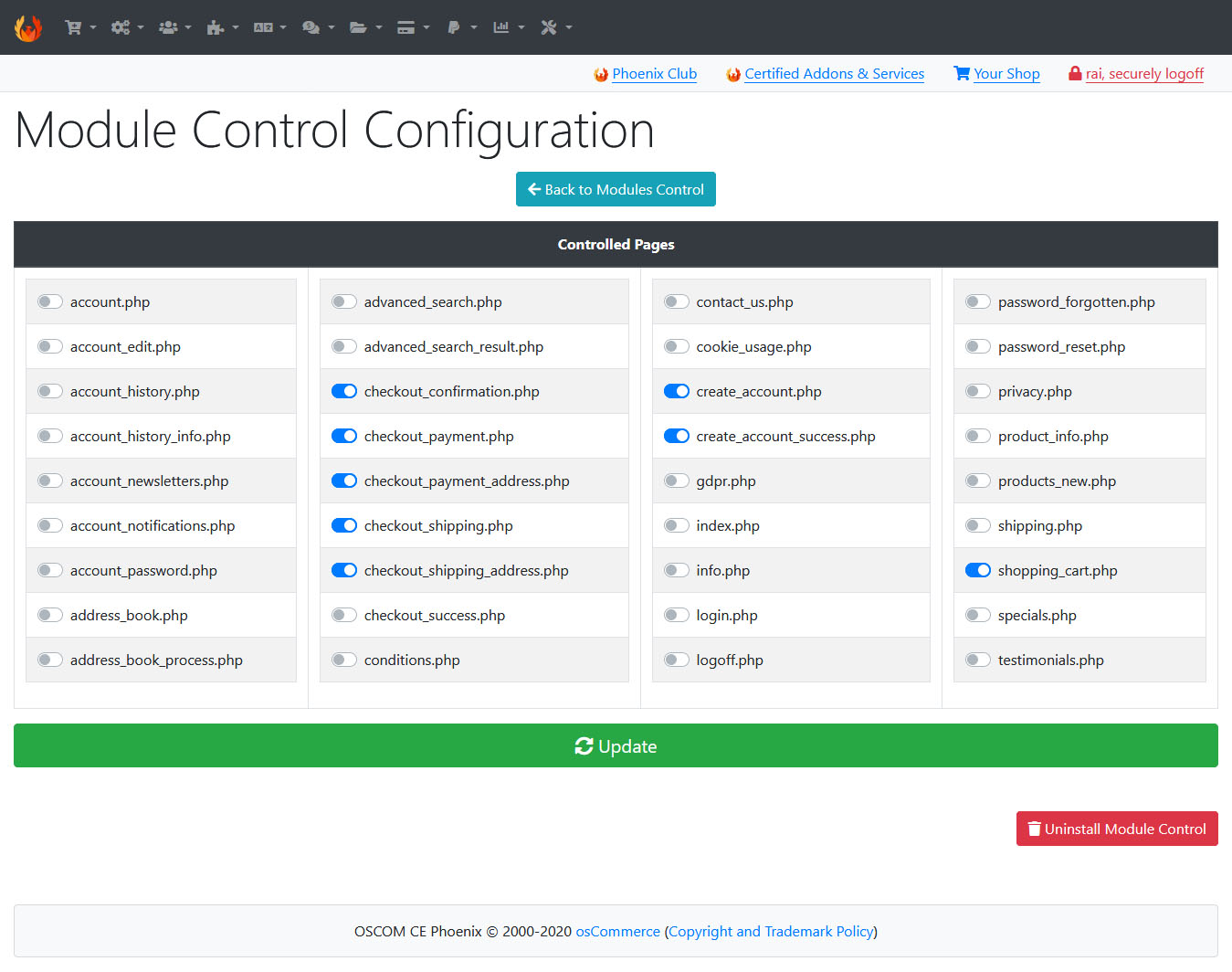Expand the wrench tools menu dropdown
Image resolution: width=1232 pixels, height=972 pixels.
coord(556,27)
